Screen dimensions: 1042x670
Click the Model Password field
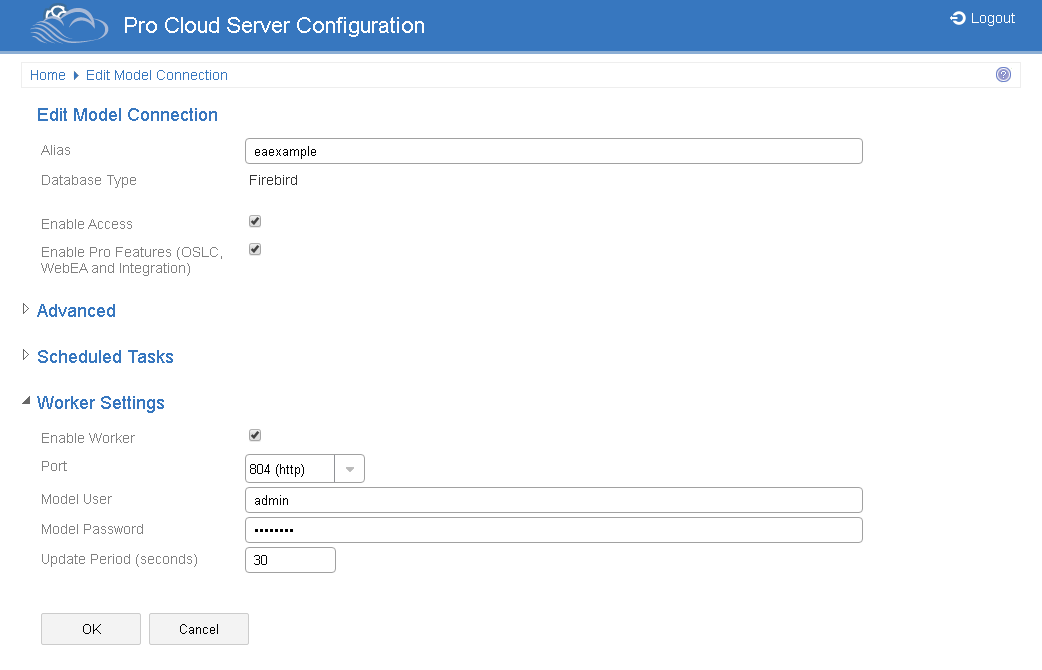[x=554, y=530]
